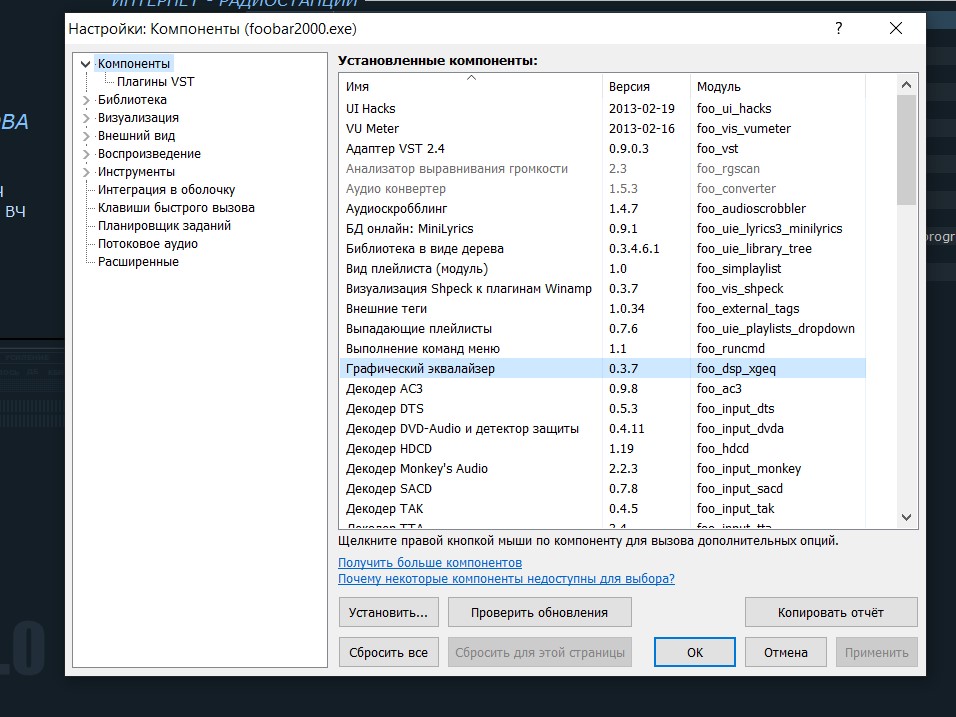Select the Выпадающие плейлисты row
Screen dimensions: 956x717
[602, 329]
